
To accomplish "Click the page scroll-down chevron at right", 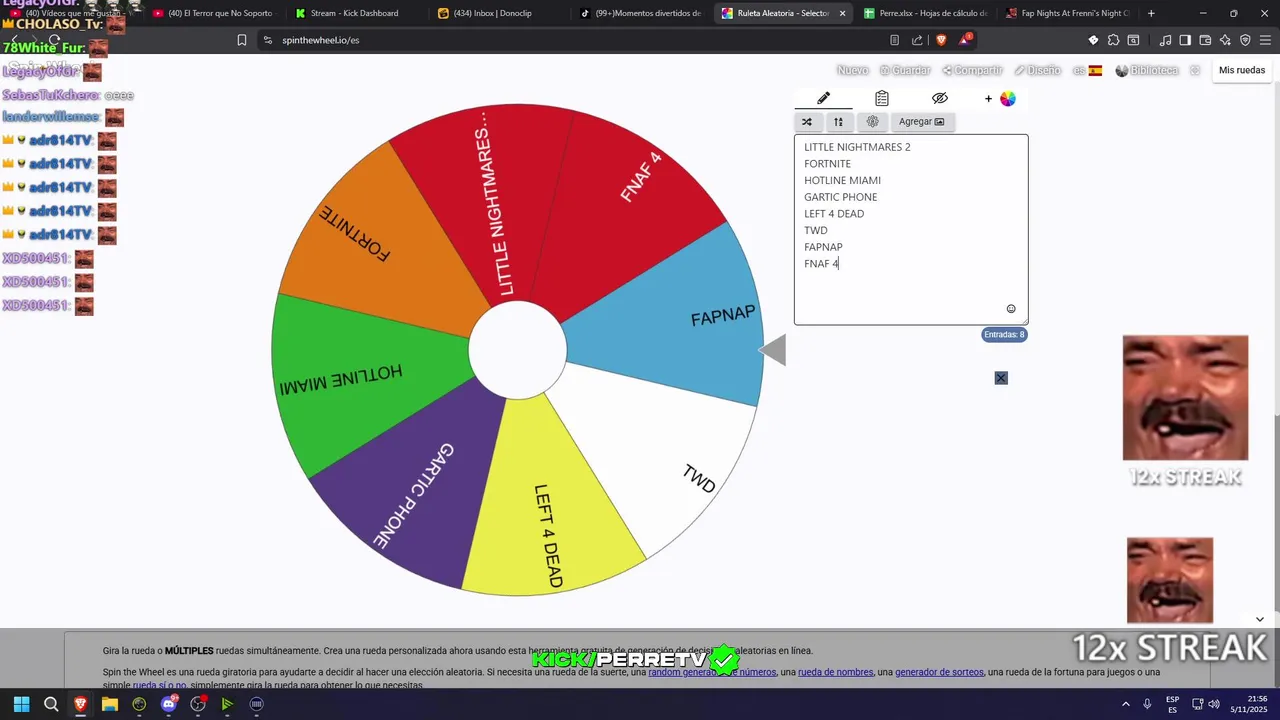I will (x=1260, y=619).
